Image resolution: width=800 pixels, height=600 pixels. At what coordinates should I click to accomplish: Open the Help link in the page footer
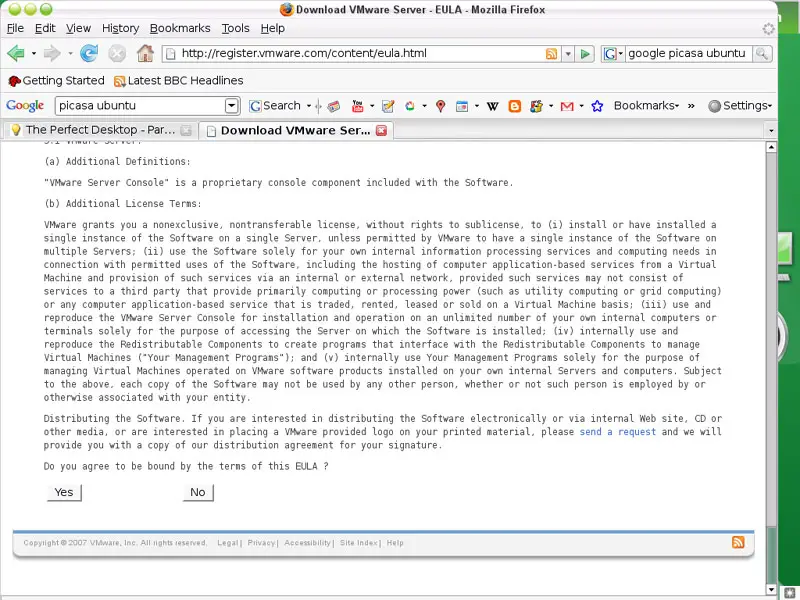(x=395, y=543)
